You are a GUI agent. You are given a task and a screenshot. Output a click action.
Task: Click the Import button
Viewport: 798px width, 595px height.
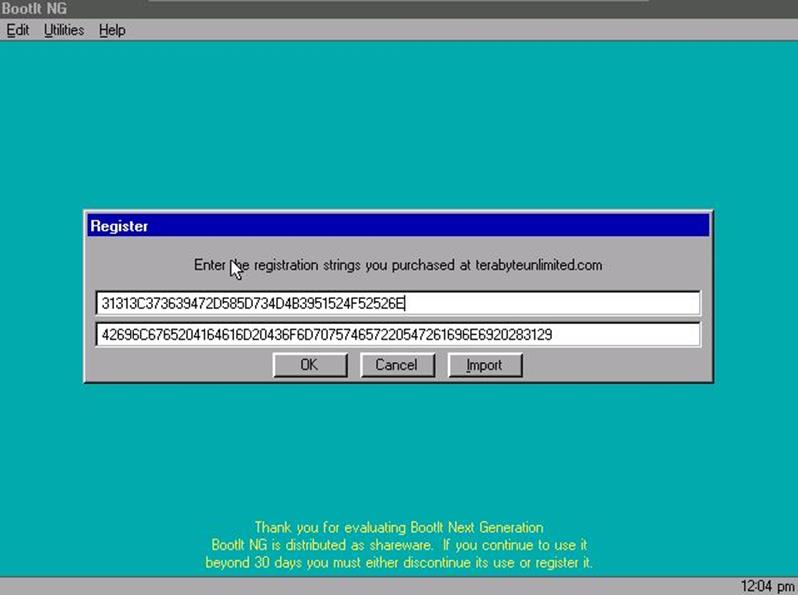pos(484,365)
